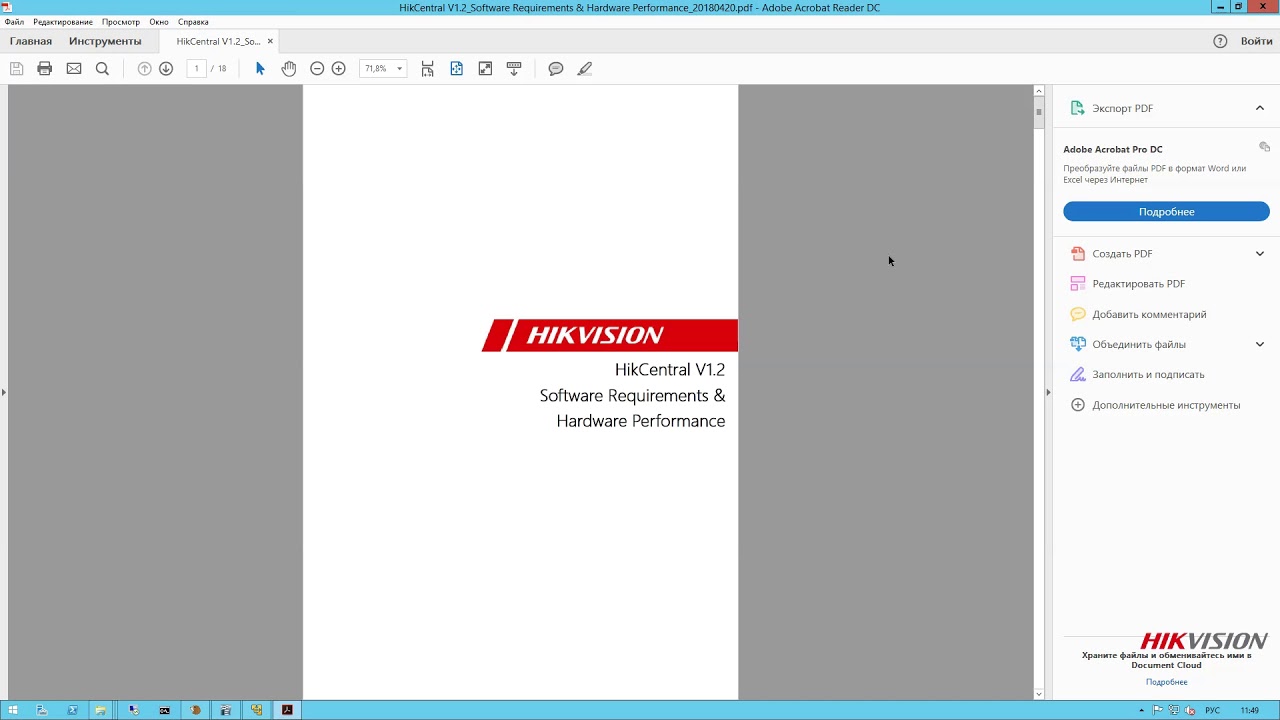Click the РУС language indicator
The width and height of the screenshot is (1280, 720).
(x=1212, y=711)
